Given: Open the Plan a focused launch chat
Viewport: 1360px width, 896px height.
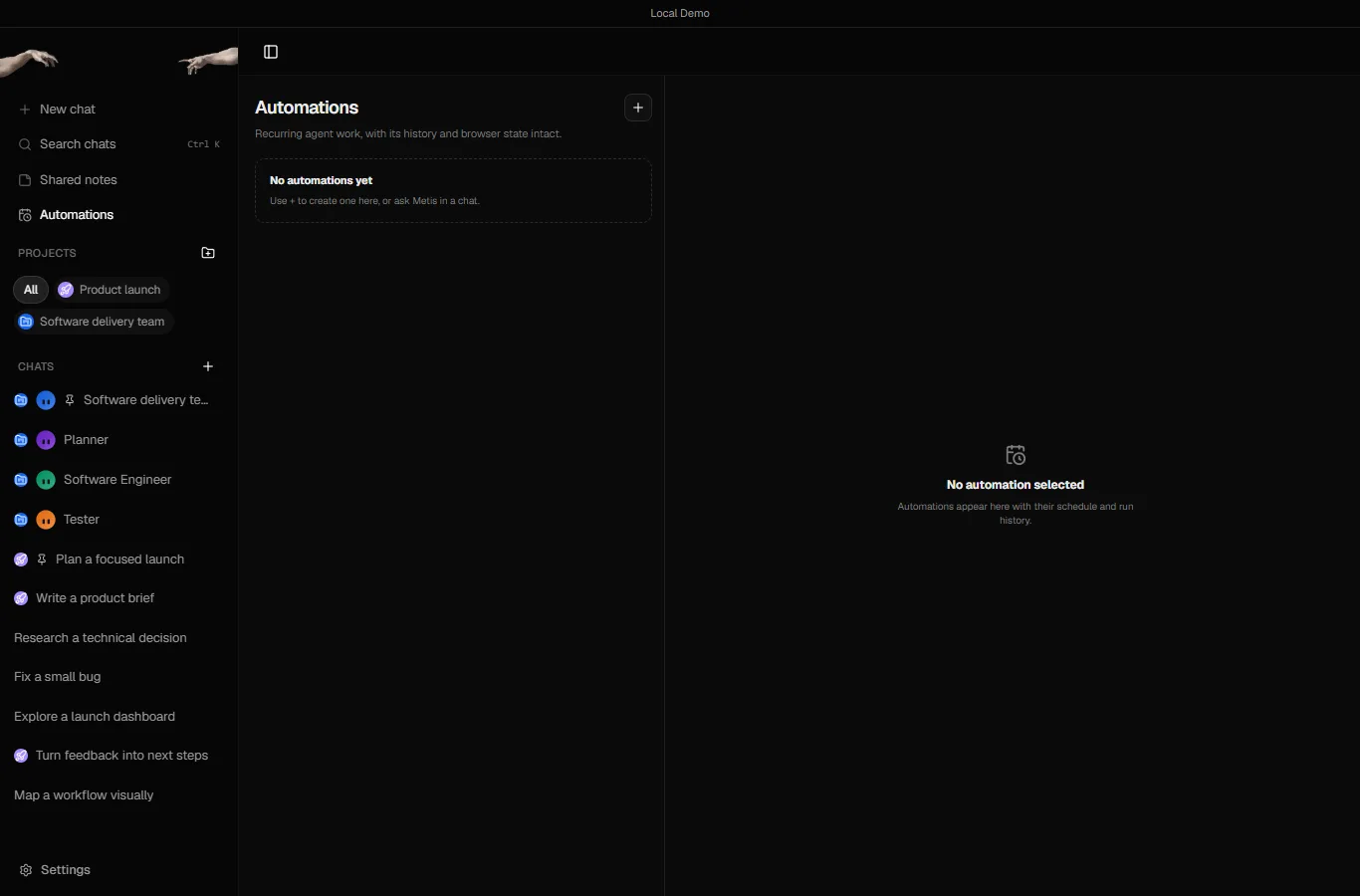Looking at the screenshot, I should (x=118, y=560).
